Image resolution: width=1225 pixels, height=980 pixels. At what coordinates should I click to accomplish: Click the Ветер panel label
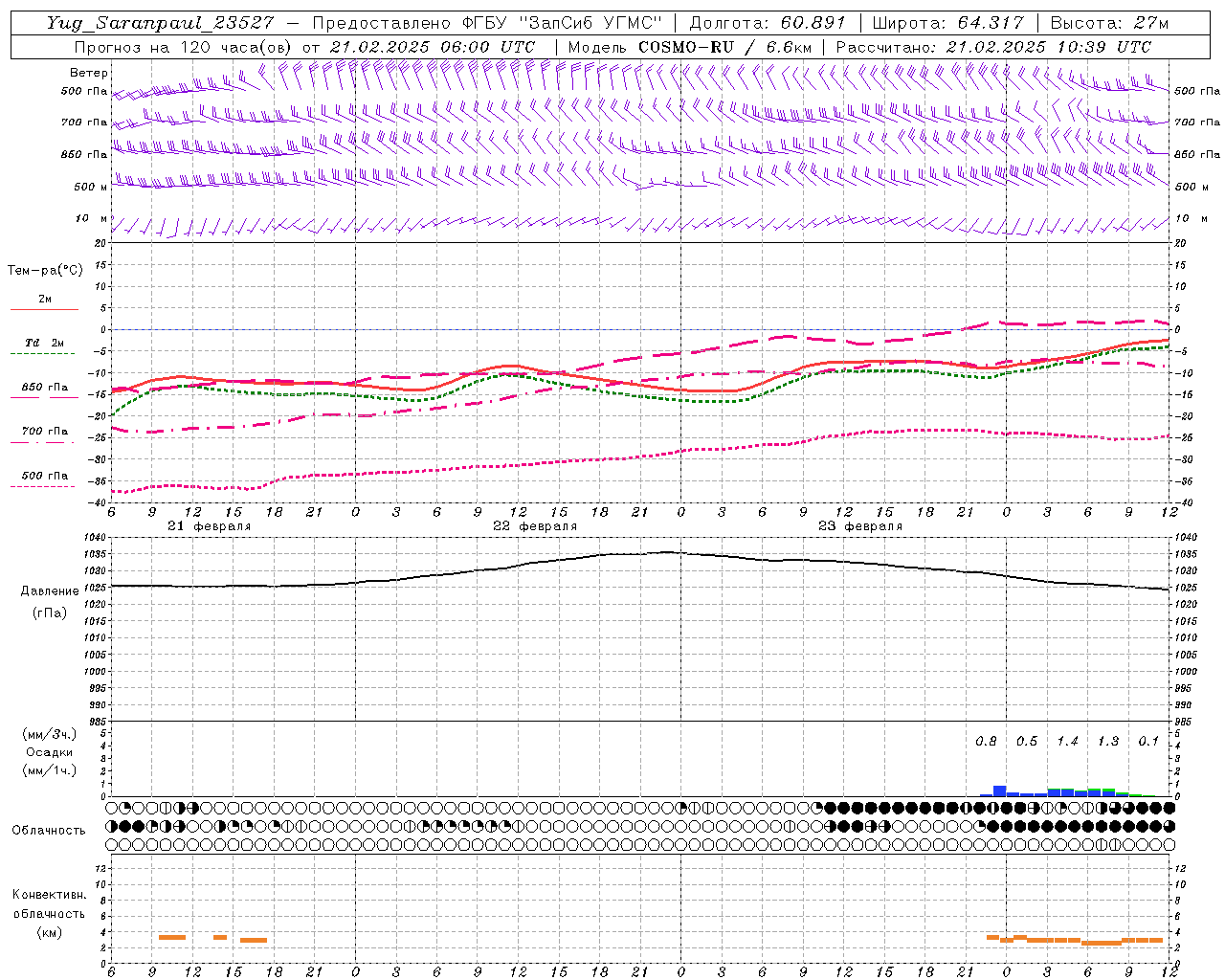coord(89,73)
